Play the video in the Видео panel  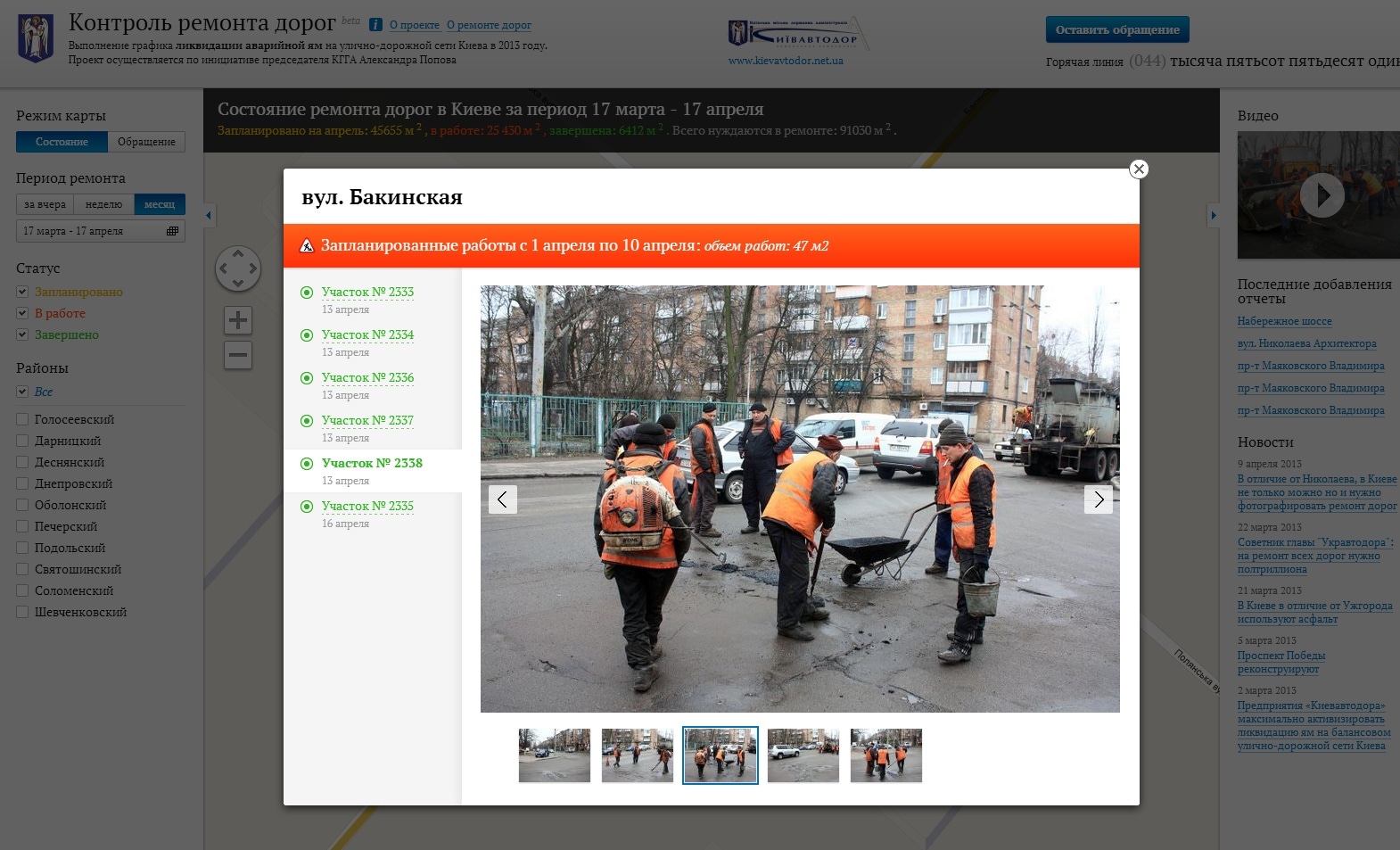(1322, 195)
